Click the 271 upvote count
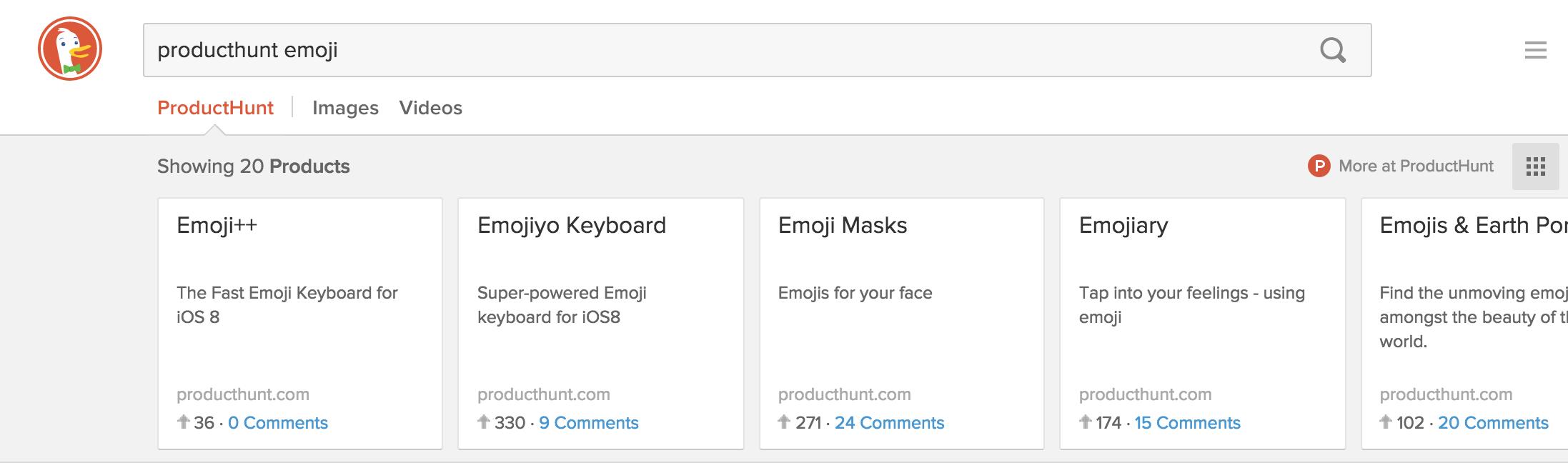1568x473 pixels. coord(808,423)
